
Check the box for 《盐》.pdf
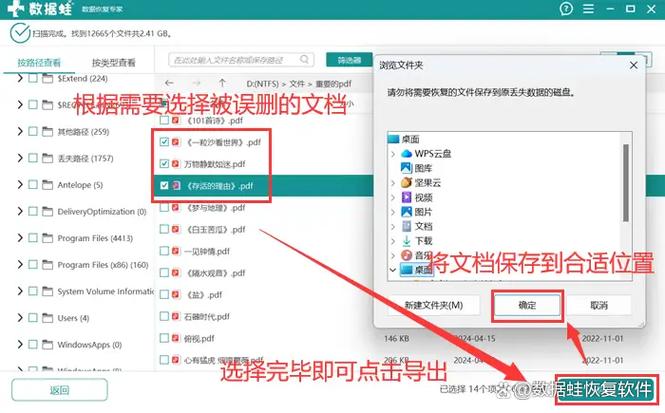pyautogui.click(x=164, y=295)
